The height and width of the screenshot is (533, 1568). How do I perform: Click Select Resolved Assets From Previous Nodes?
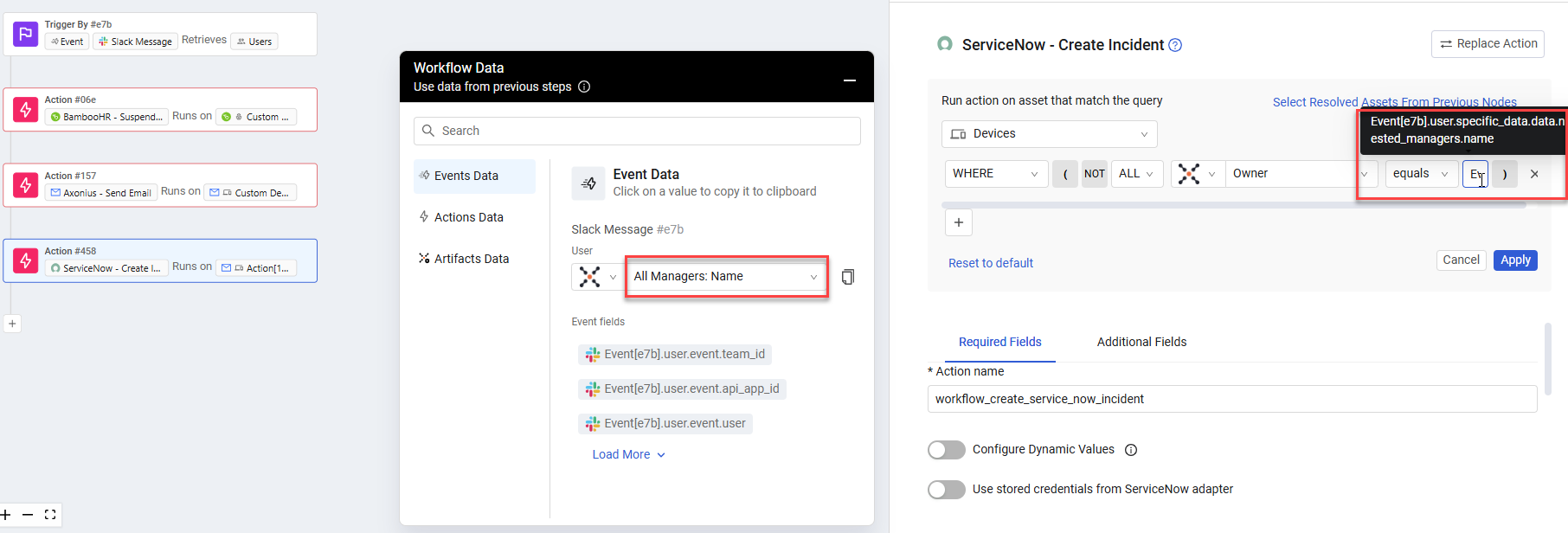point(1395,102)
